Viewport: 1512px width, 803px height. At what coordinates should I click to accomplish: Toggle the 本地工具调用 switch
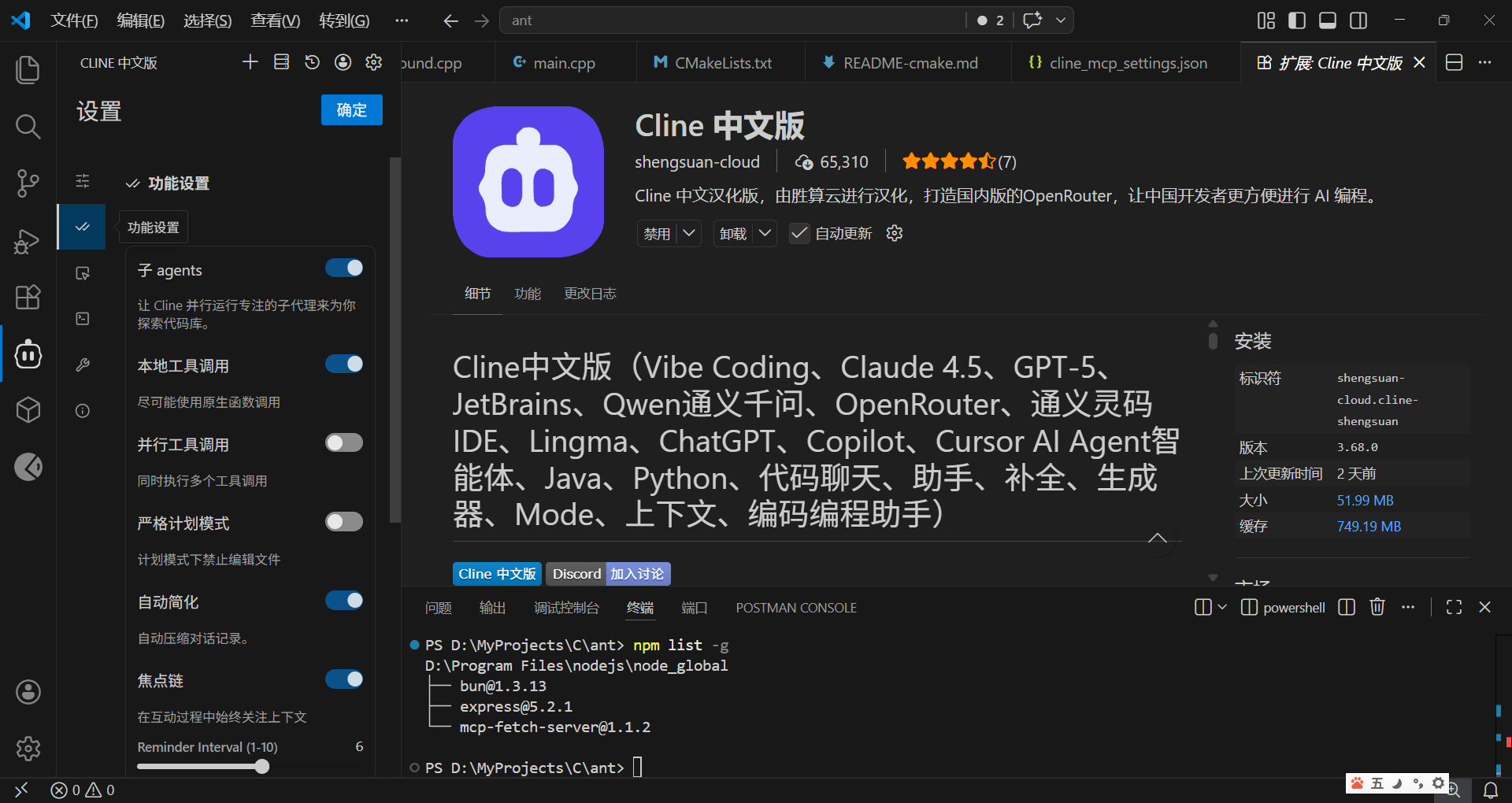coord(344,364)
